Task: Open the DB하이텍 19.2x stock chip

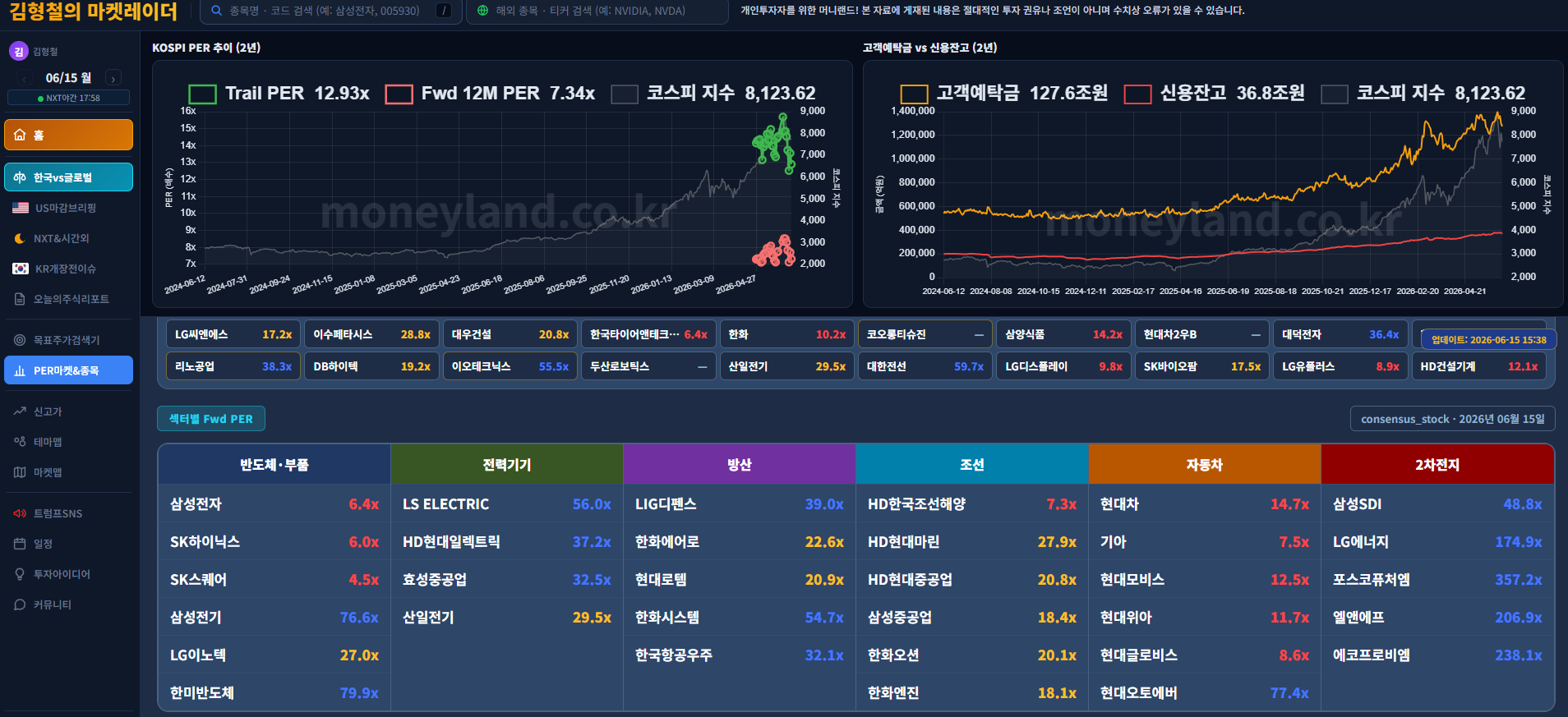Action: point(371,366)
